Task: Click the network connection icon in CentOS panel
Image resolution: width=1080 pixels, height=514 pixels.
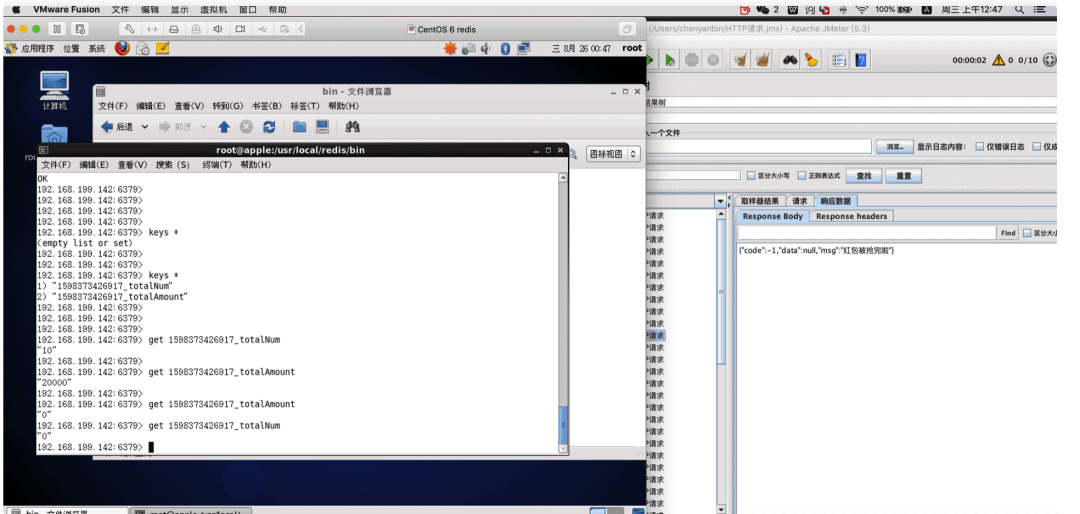Action: (523, 48)
